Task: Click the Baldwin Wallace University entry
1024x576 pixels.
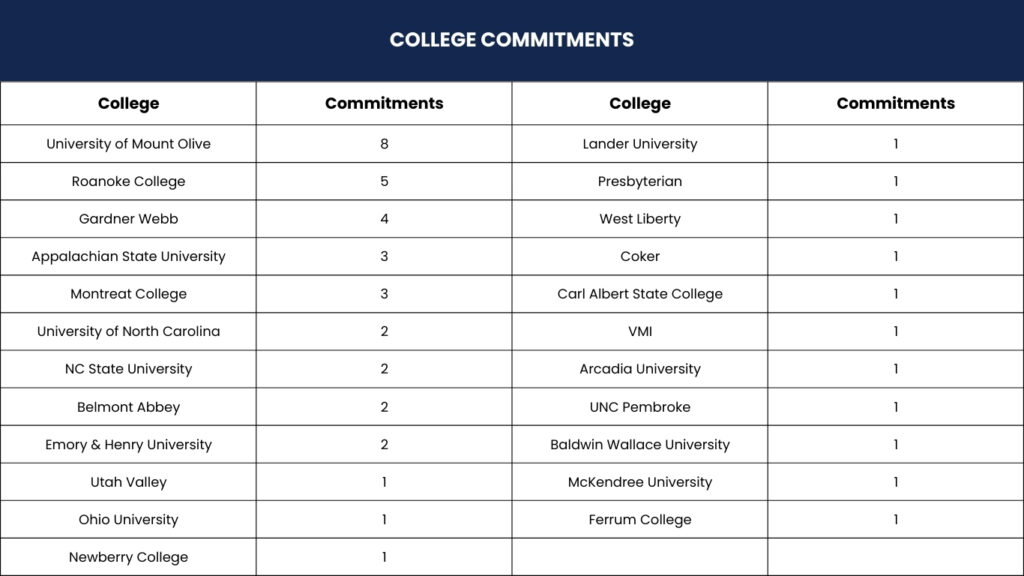Action: point(640,445)
